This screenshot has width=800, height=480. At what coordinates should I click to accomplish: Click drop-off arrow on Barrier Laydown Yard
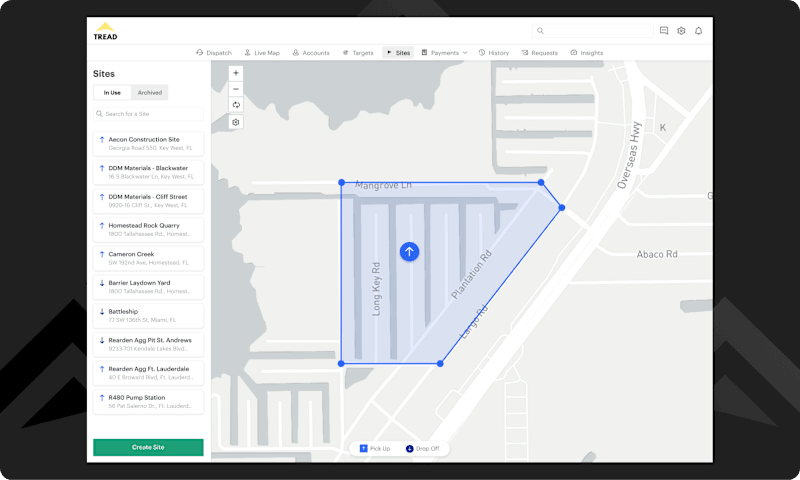(x=102, y=283)
